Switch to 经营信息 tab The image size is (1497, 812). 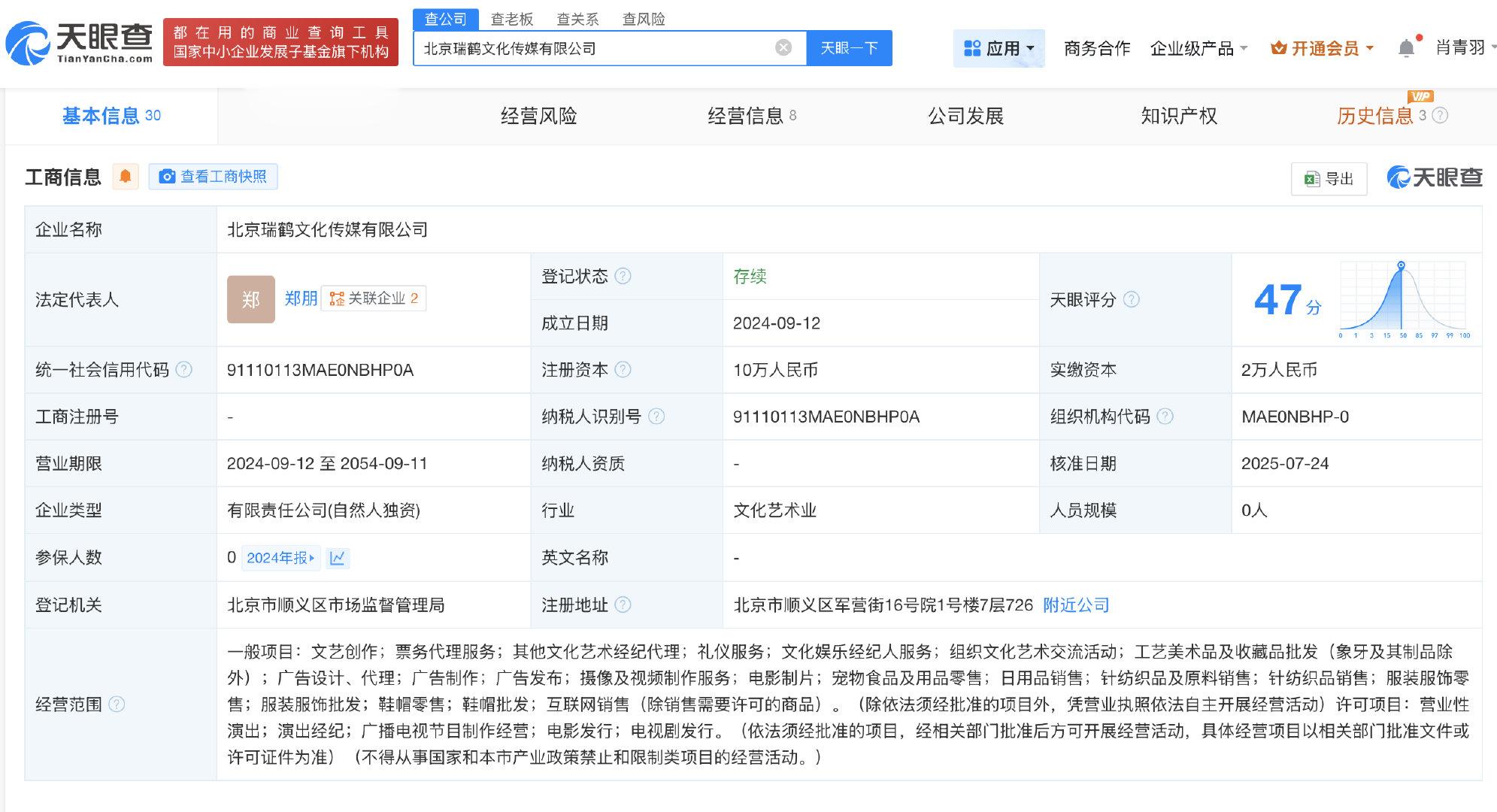(751, 116)
